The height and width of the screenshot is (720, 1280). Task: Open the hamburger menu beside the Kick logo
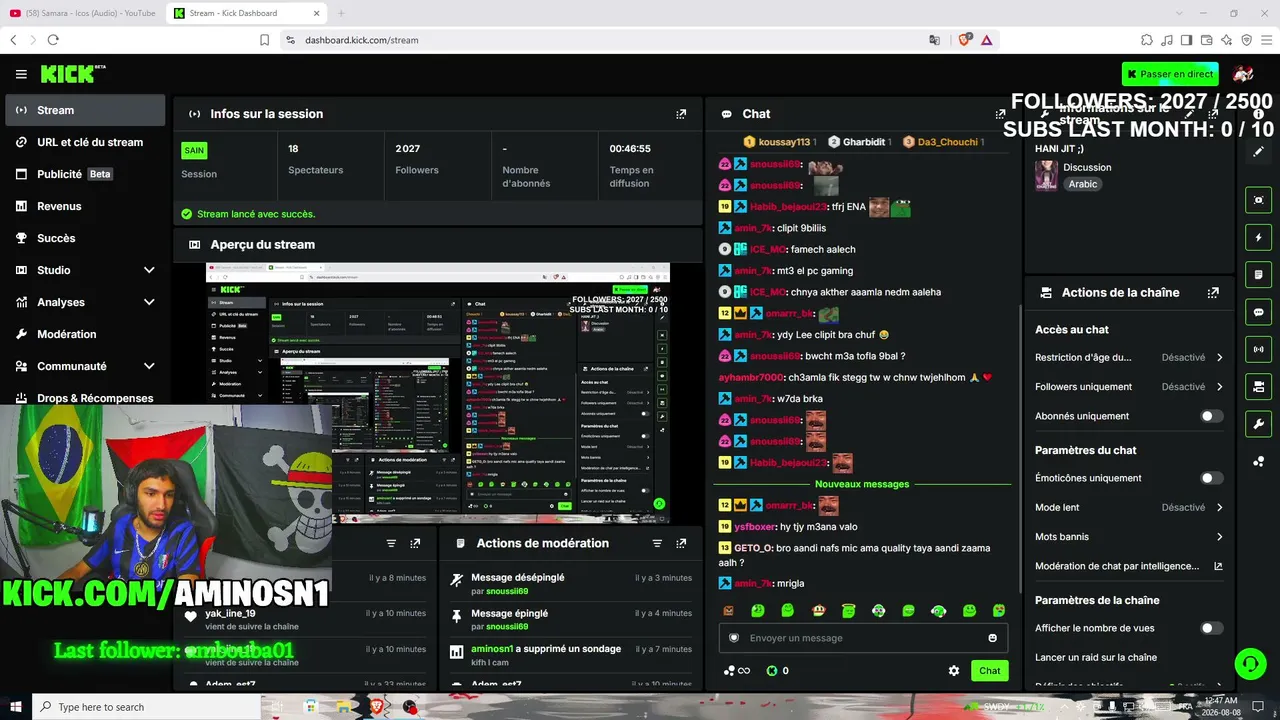point(21,74)
